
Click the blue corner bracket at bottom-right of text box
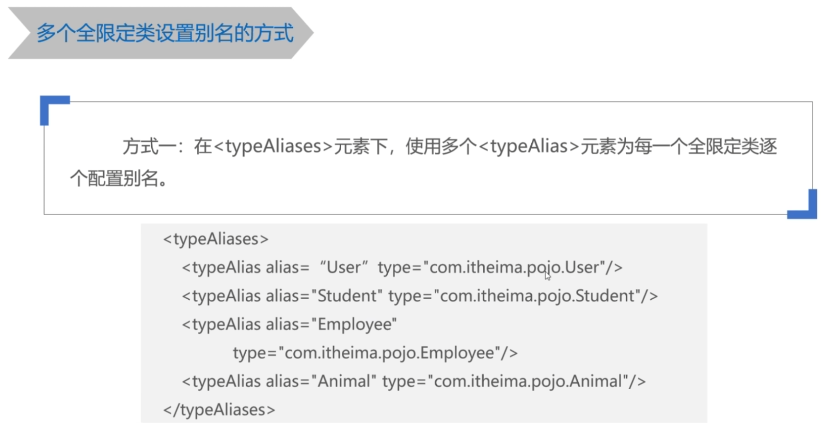pos(803,205)
